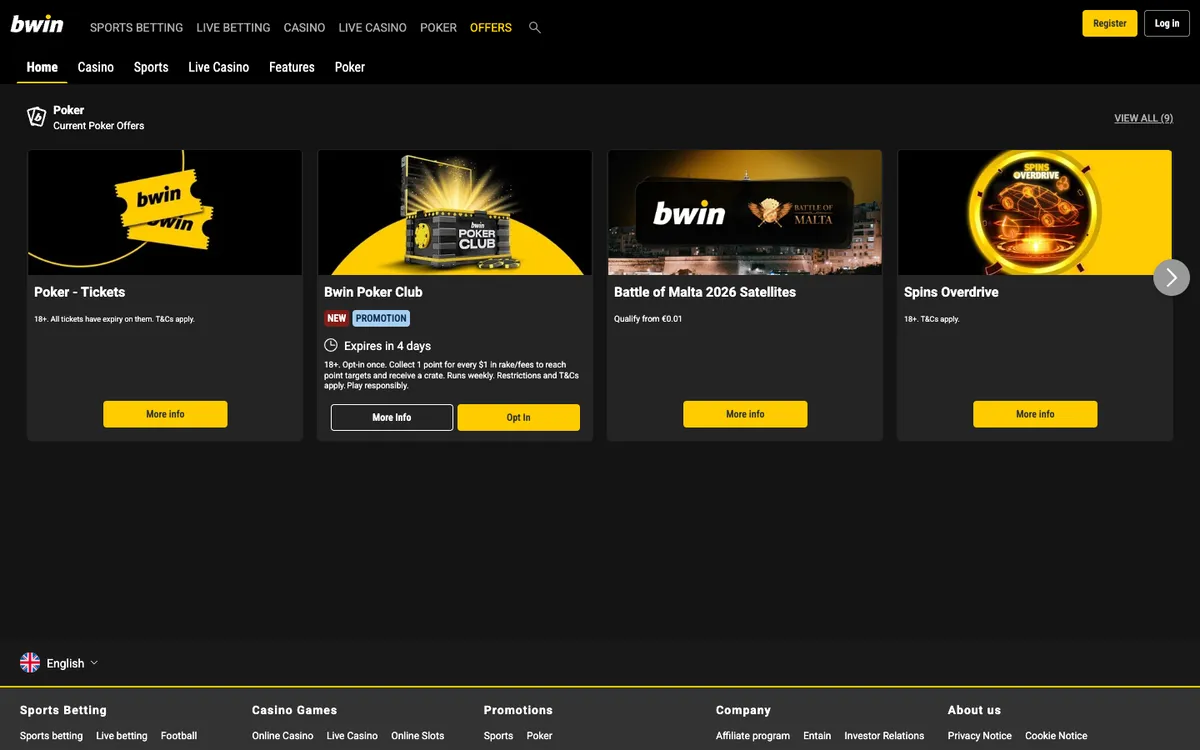Image resolution: width=1200 pixels, height=750 pixels.
Task: Open Casino in top navigation
Action: point(304,28)
